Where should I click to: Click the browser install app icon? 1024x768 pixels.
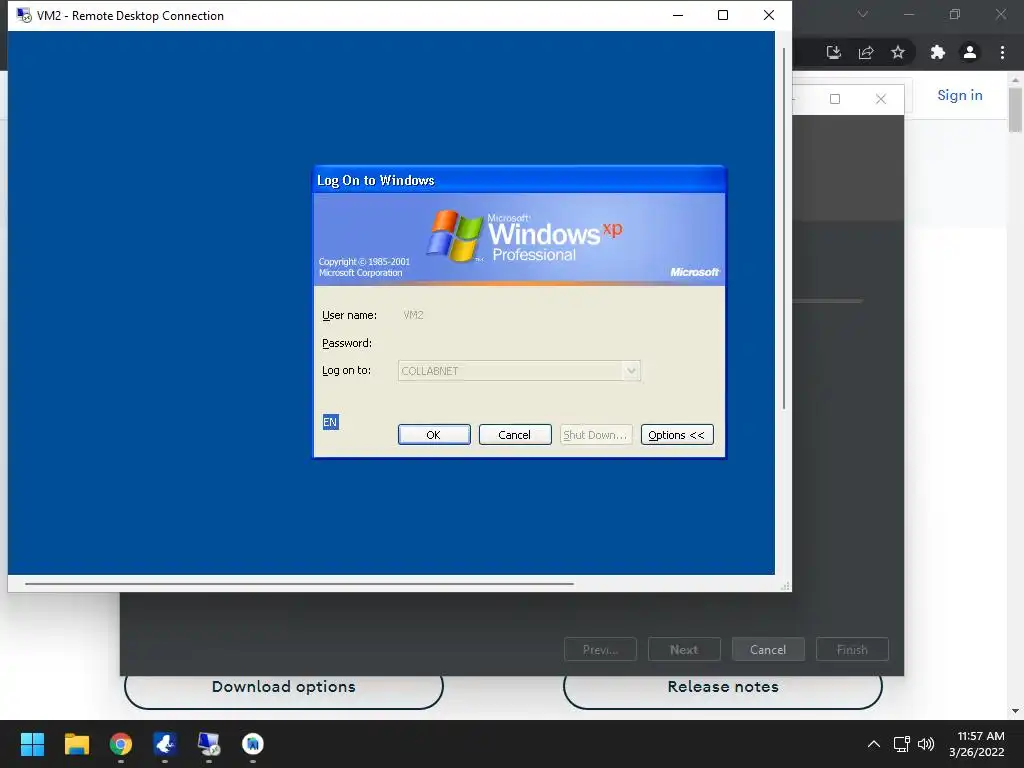click(833, 52)
